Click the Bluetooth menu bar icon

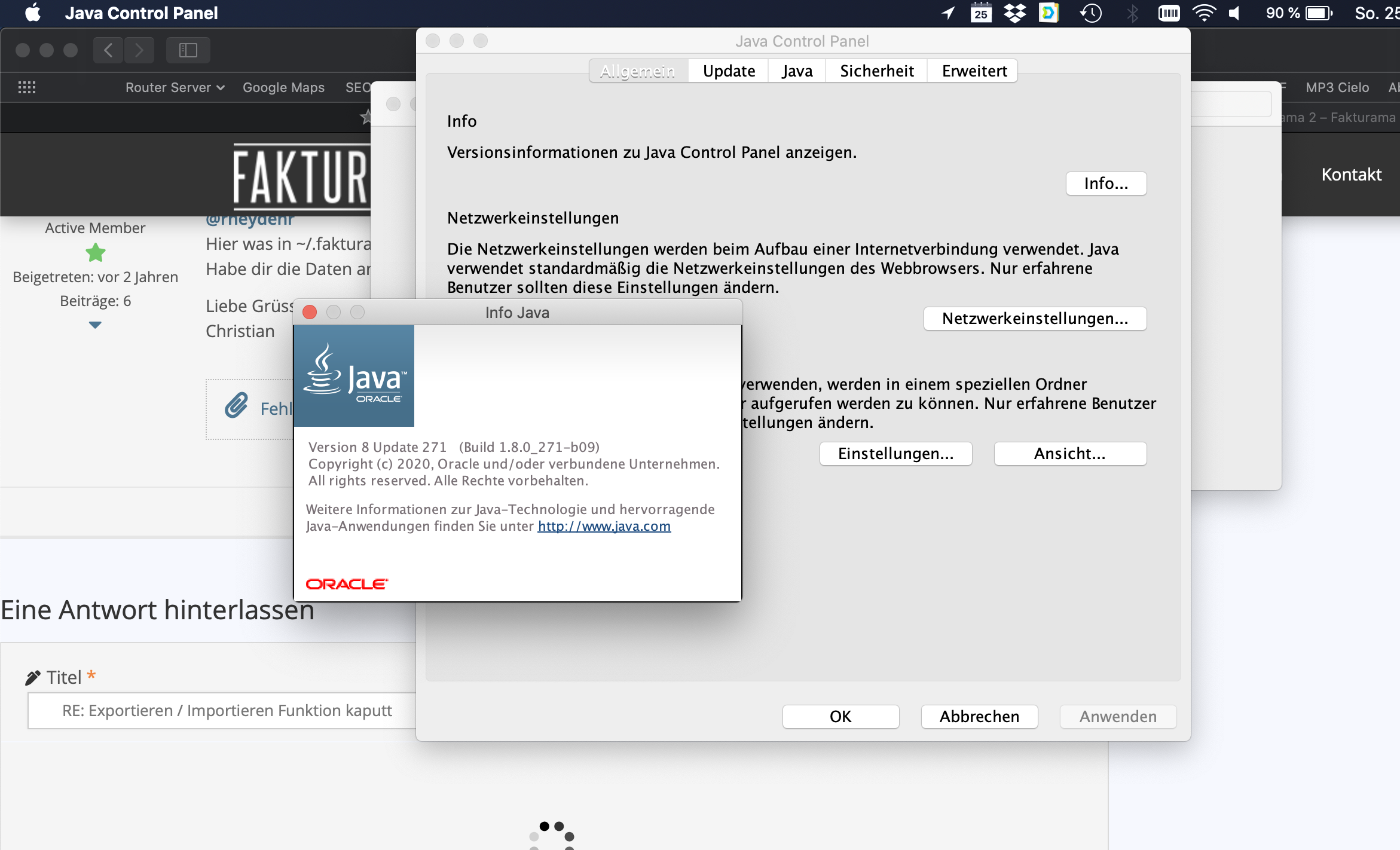pos(1132,13)
